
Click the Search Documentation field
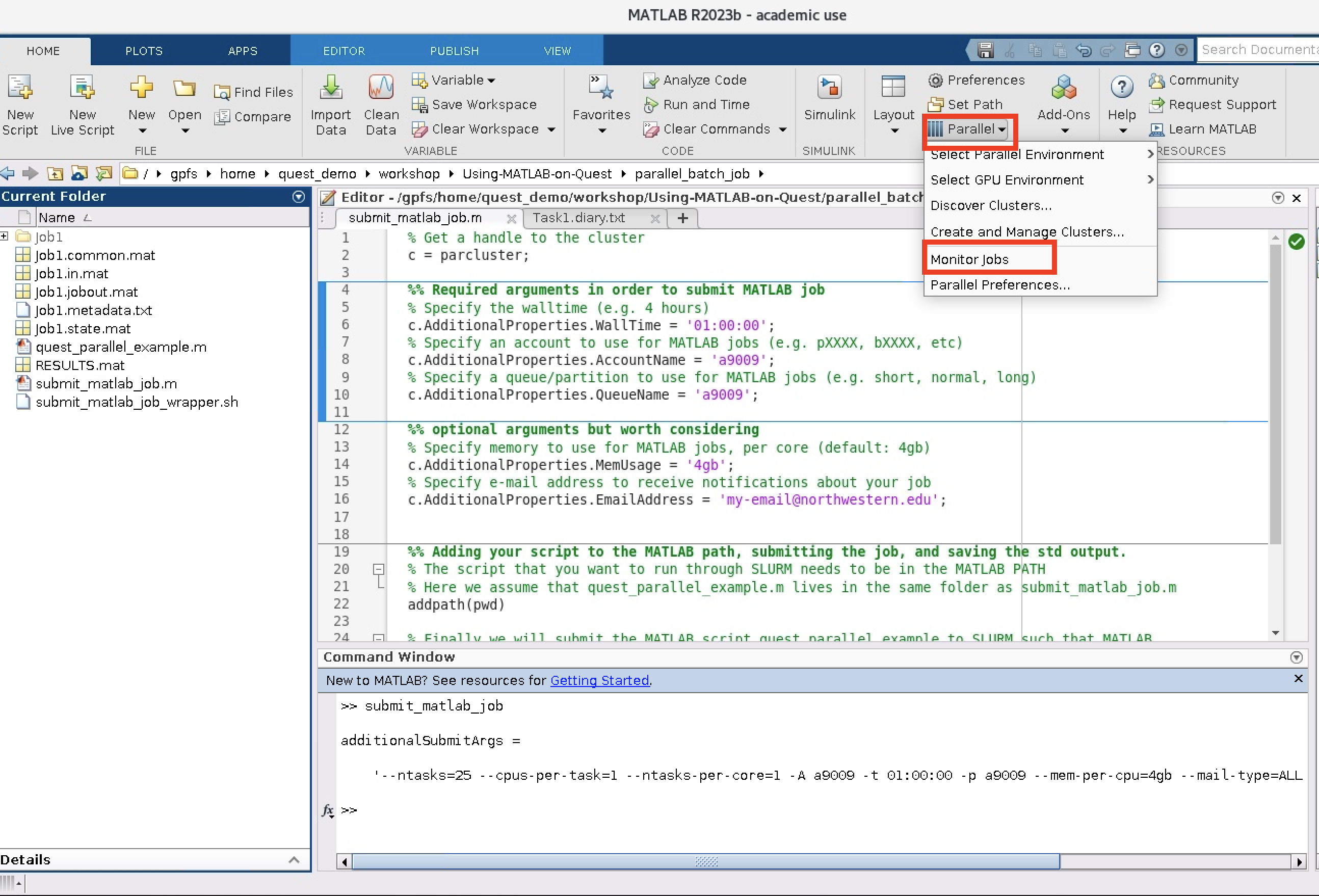(x=1258, y=49)
